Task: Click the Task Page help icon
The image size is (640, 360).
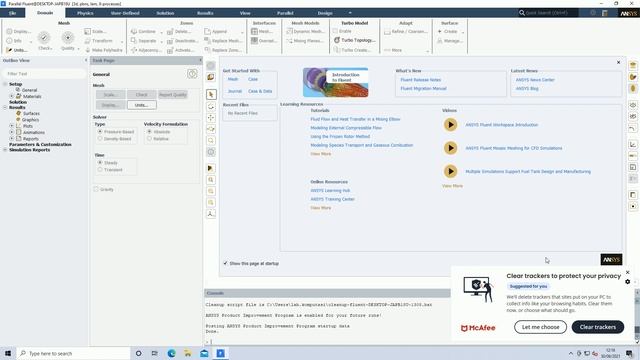Action: [192, 74]
